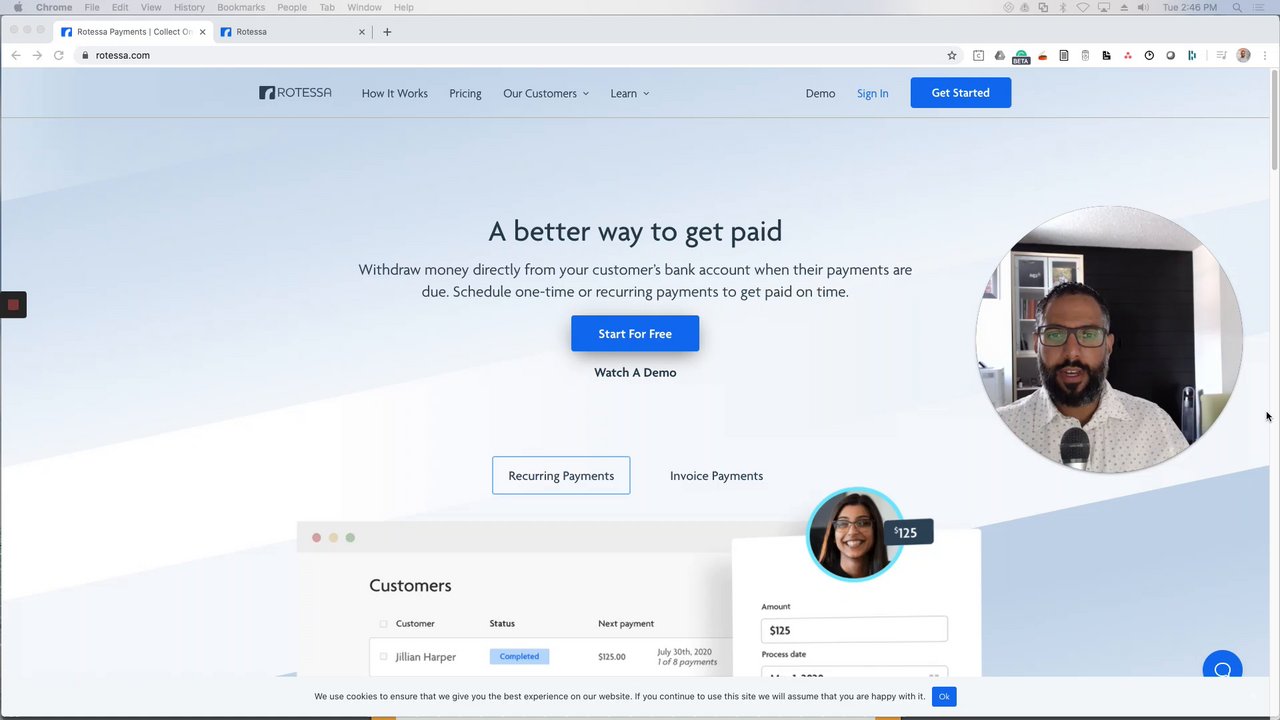Select the Recurring Payments tab
Viewport: 1280px width, 720px height.
click(x=561, y=475)
